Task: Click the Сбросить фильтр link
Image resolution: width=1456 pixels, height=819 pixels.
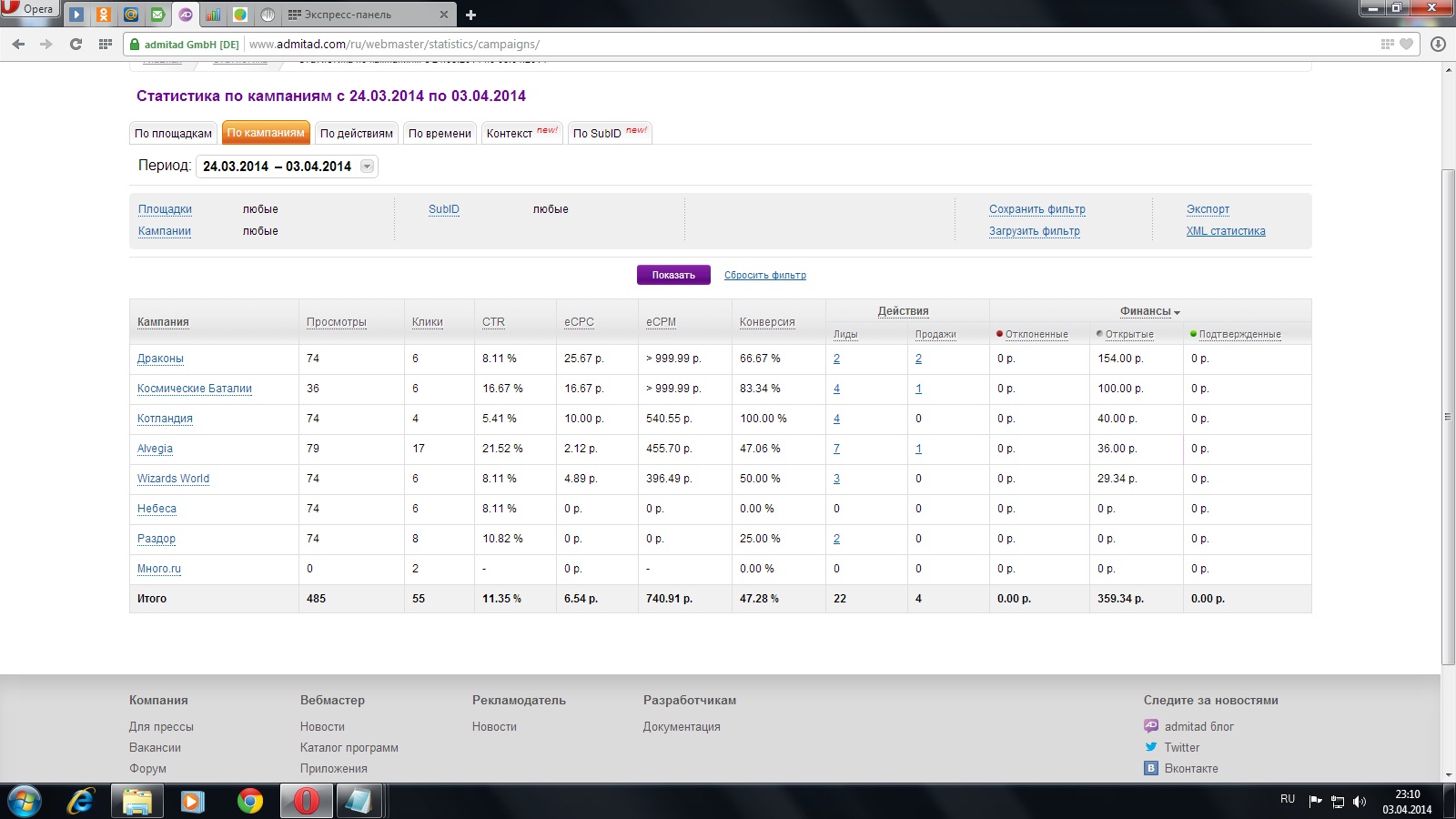Action: 765,275
